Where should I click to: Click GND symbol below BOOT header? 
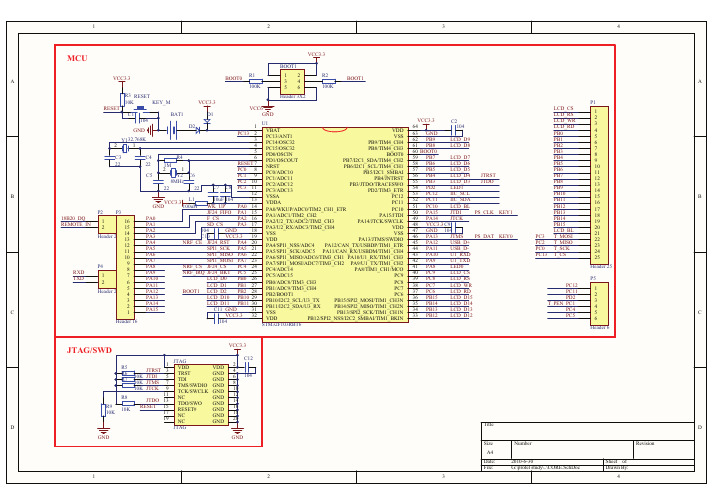pos(268,110)
